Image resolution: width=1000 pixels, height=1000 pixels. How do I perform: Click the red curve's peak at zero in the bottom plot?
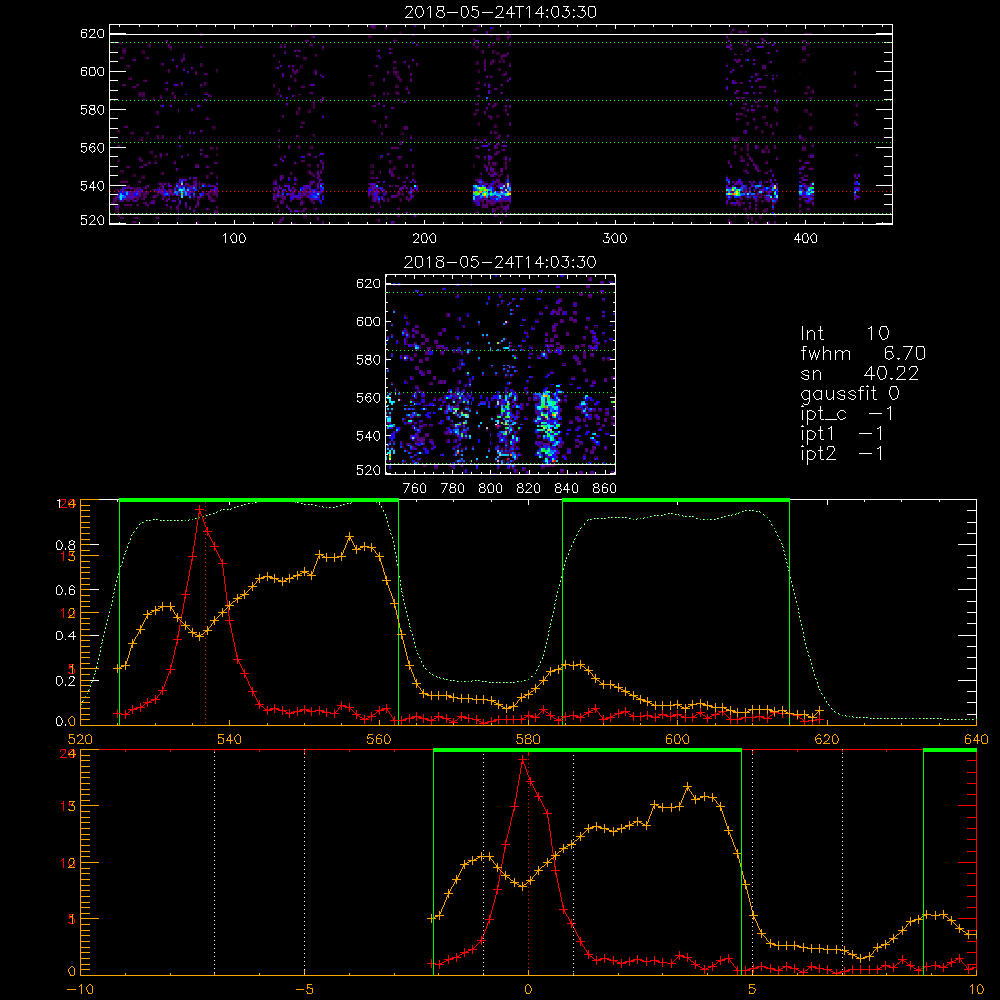pos(523,760)
